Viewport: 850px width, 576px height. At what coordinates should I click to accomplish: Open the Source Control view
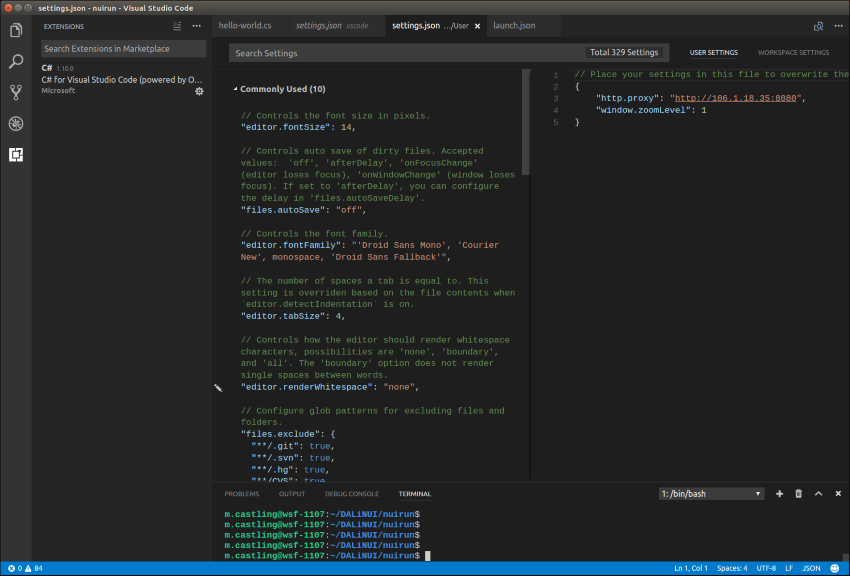(x=16, y=93)
